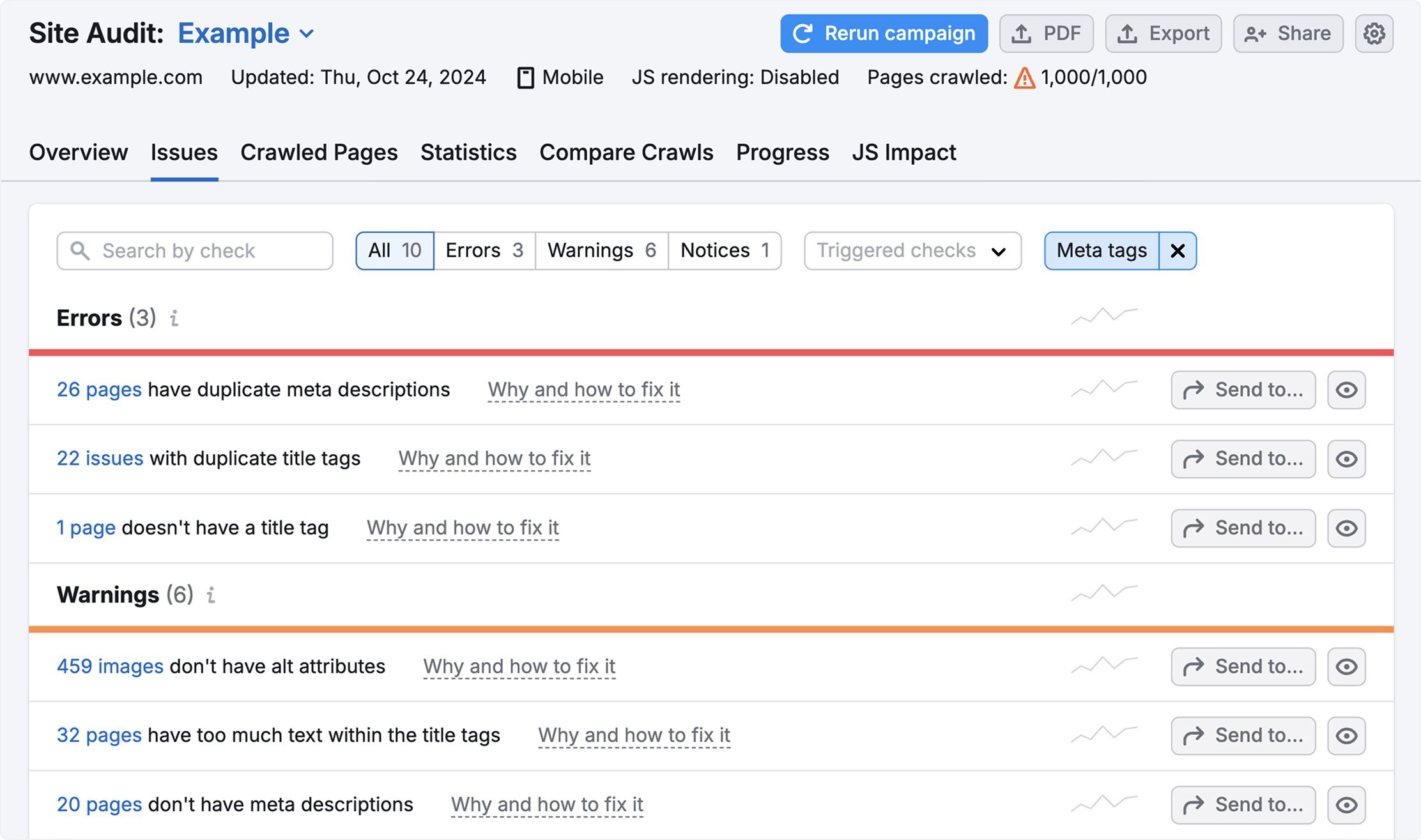Viewport: 1421px width, 840px height.
Task: Click the Warnings info icon
Action: point(211,595)
